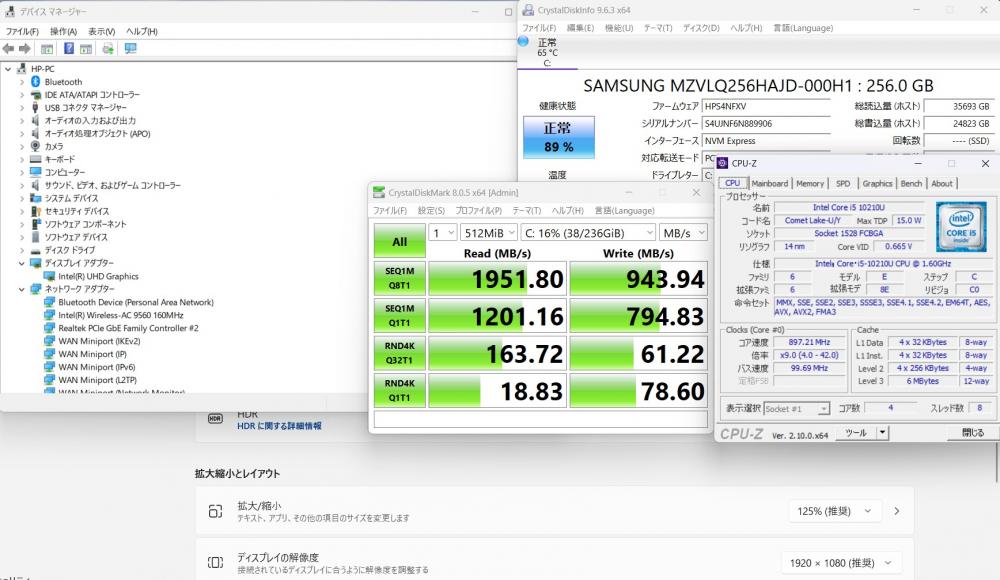Screen dimensions: 1000x580
Task: Click the ディスプレイの解像度 icon in settings
Action: 216,563
